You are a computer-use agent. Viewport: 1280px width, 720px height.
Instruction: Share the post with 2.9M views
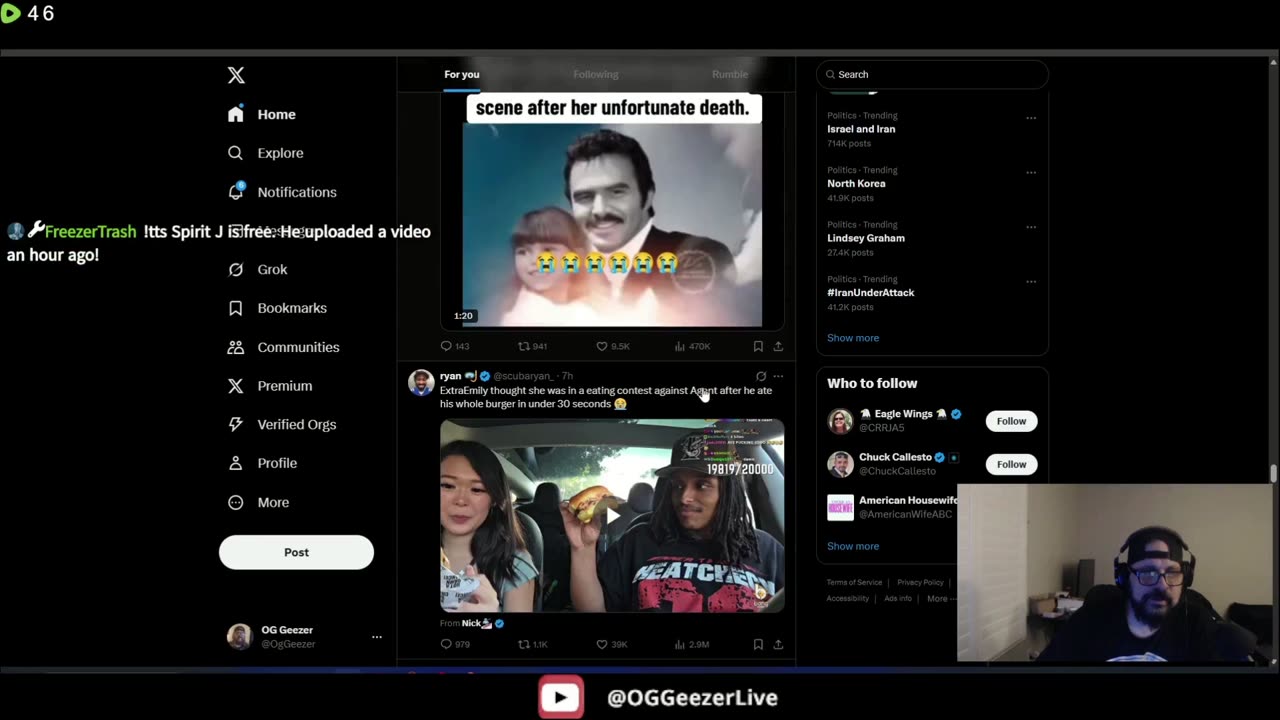(x=778, y=644)
